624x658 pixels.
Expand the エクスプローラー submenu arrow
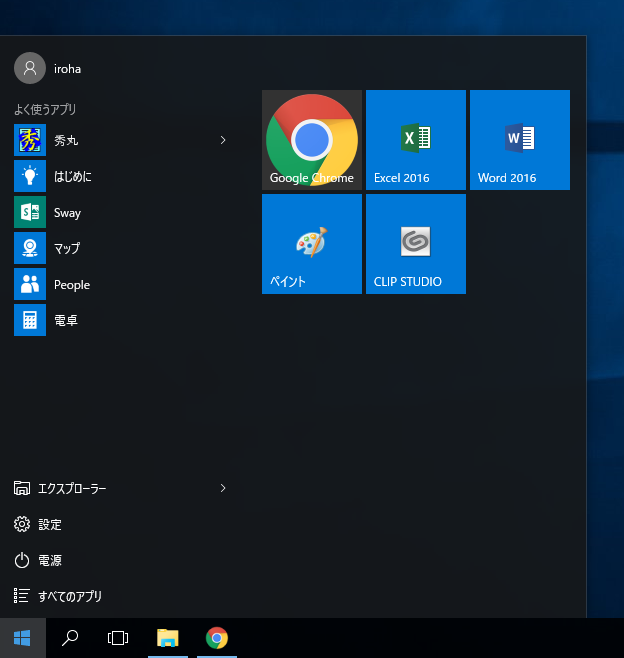(x=223, y=488)
